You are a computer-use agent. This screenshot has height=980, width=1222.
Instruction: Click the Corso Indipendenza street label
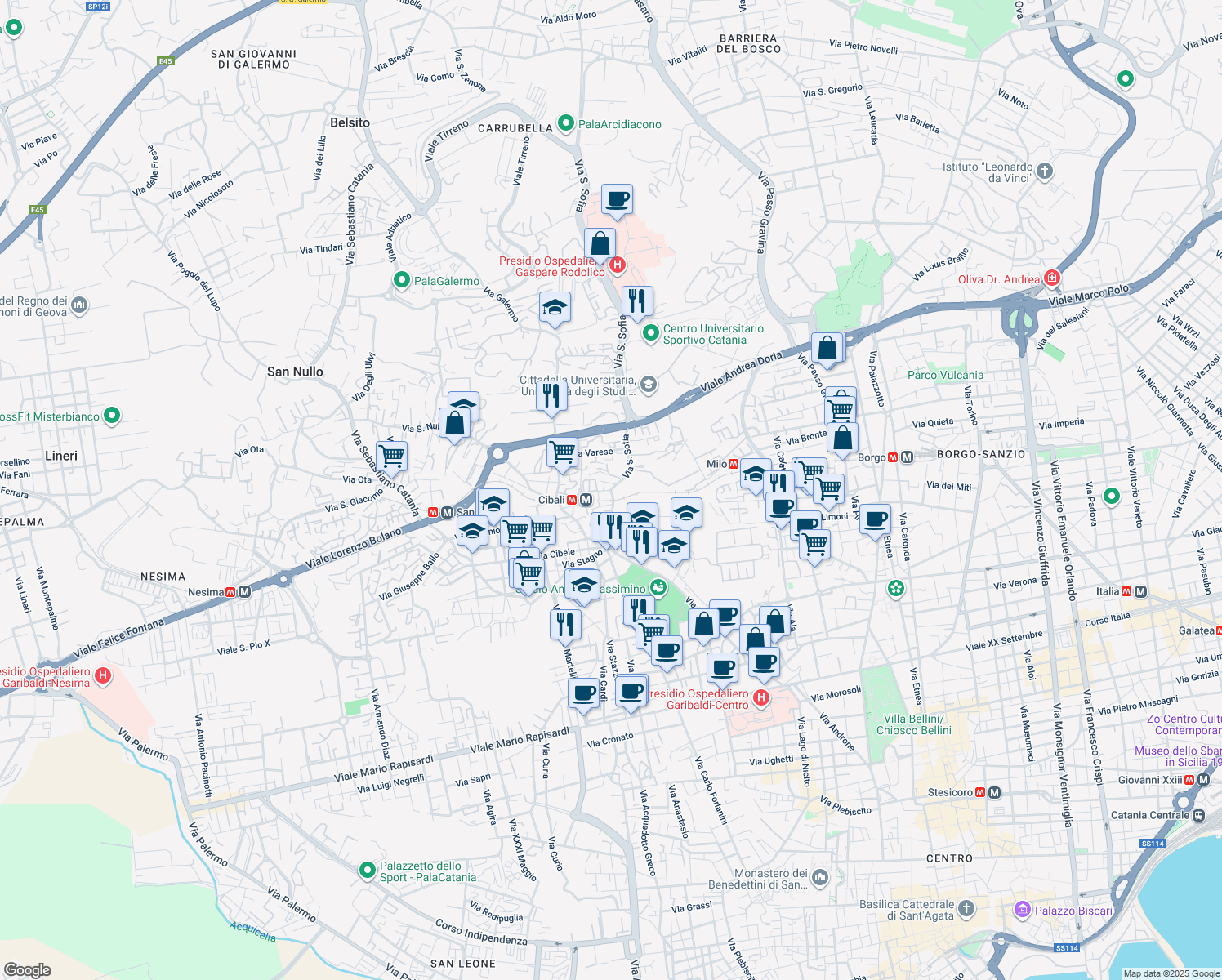[481, 933]
